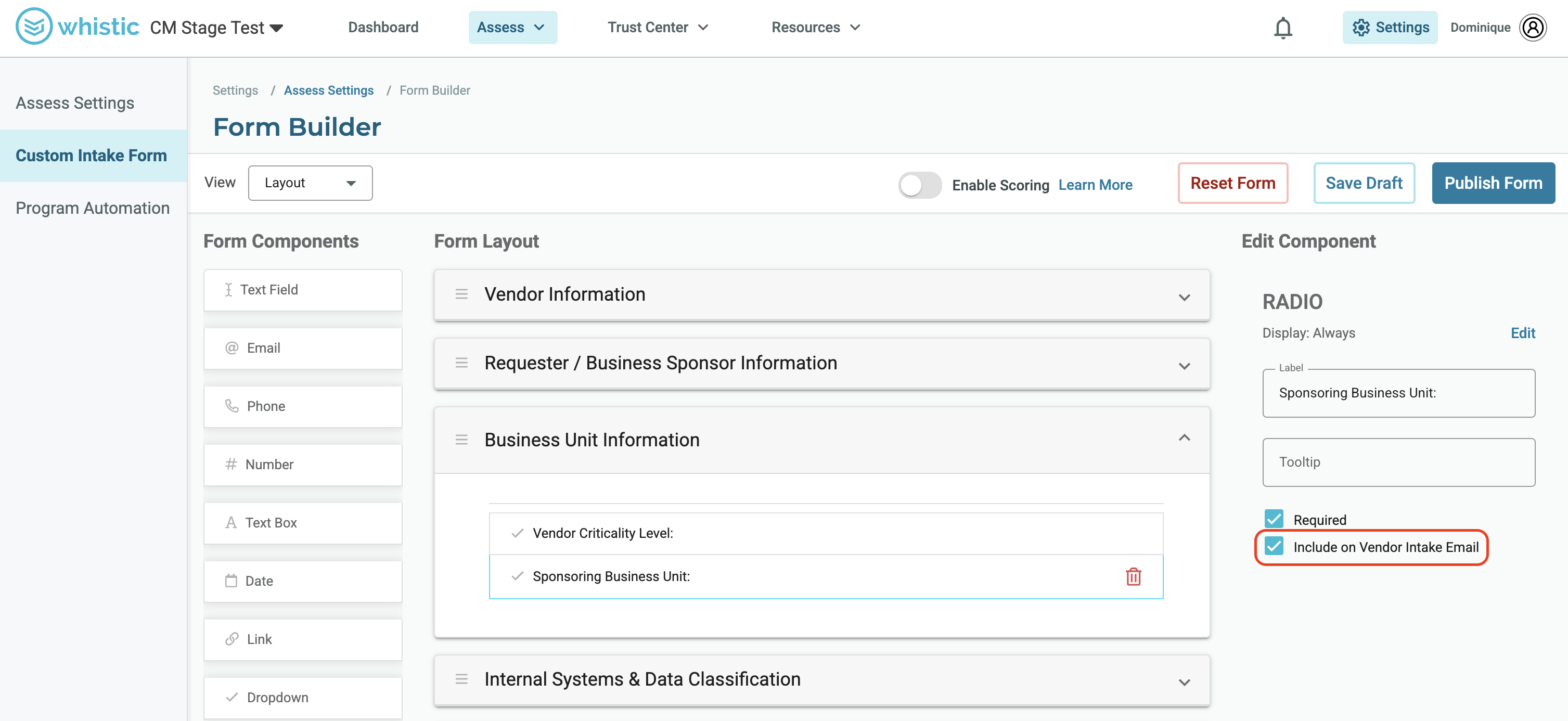Click the Settings gear icon

point(1360,28)
